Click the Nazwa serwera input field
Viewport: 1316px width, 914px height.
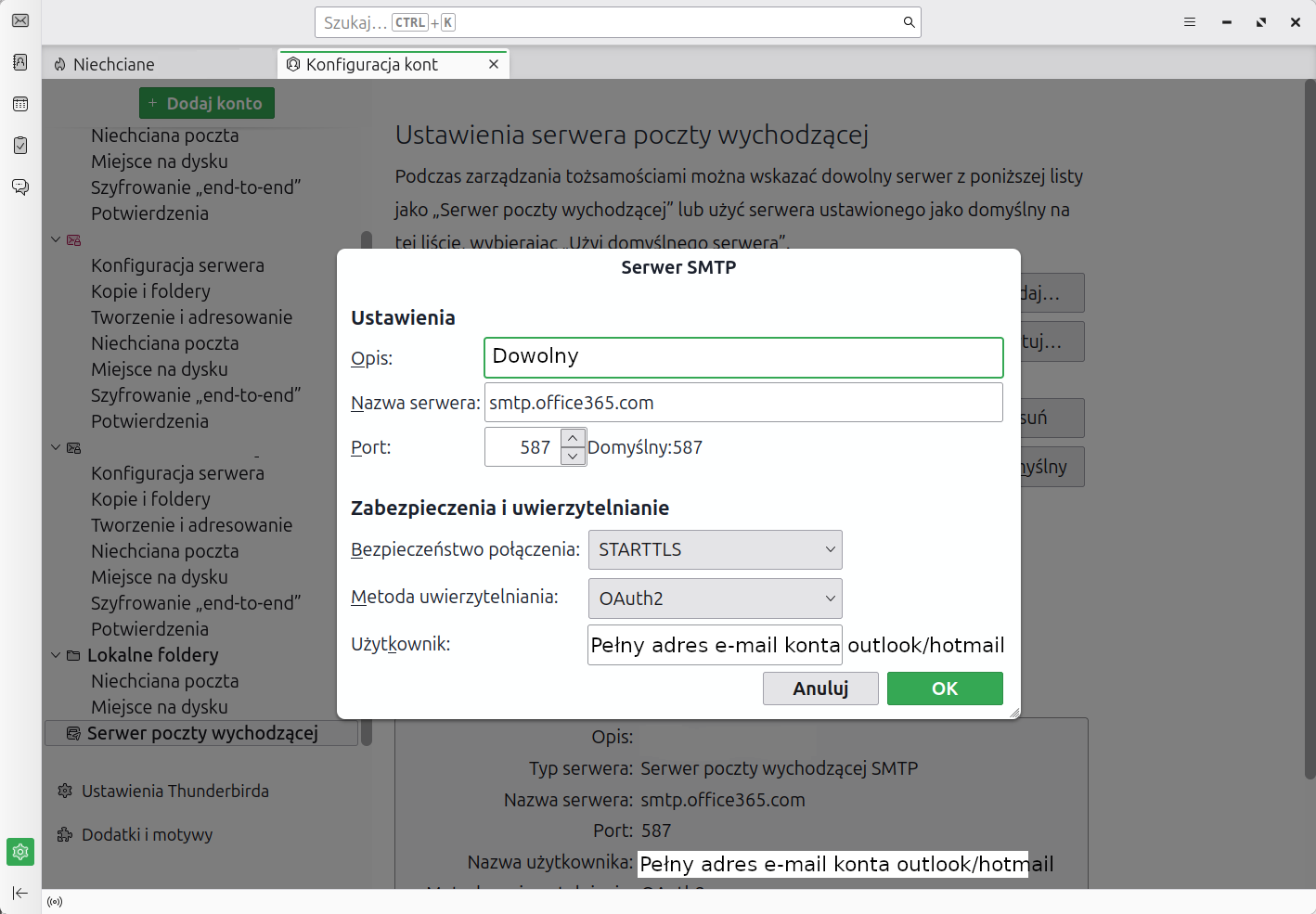(743, 403)
